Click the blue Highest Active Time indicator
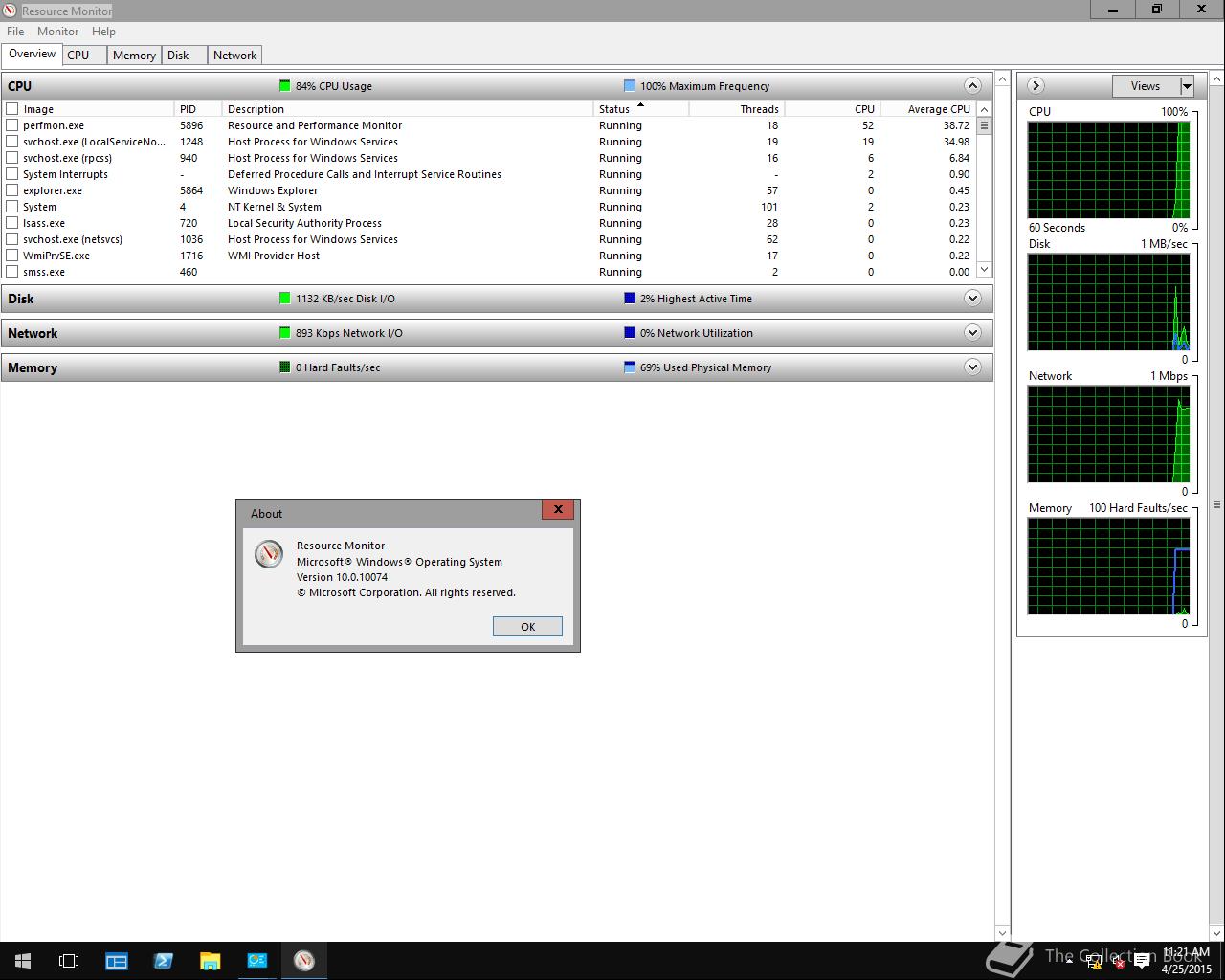Viewport: 1225px width, 980px height. pyautogui.click(x=629, y=299)
